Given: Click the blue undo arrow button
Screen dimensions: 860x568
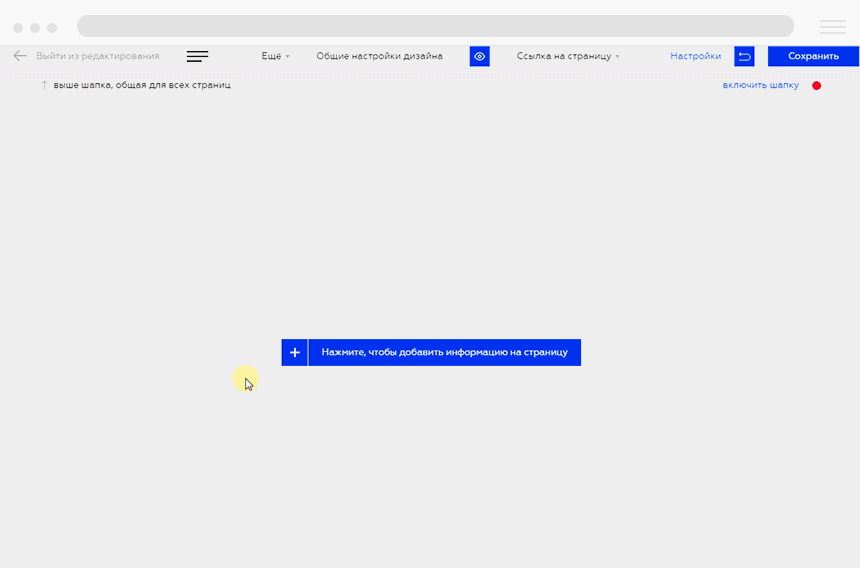Looking at the screenshot, I should pos(744,56).
